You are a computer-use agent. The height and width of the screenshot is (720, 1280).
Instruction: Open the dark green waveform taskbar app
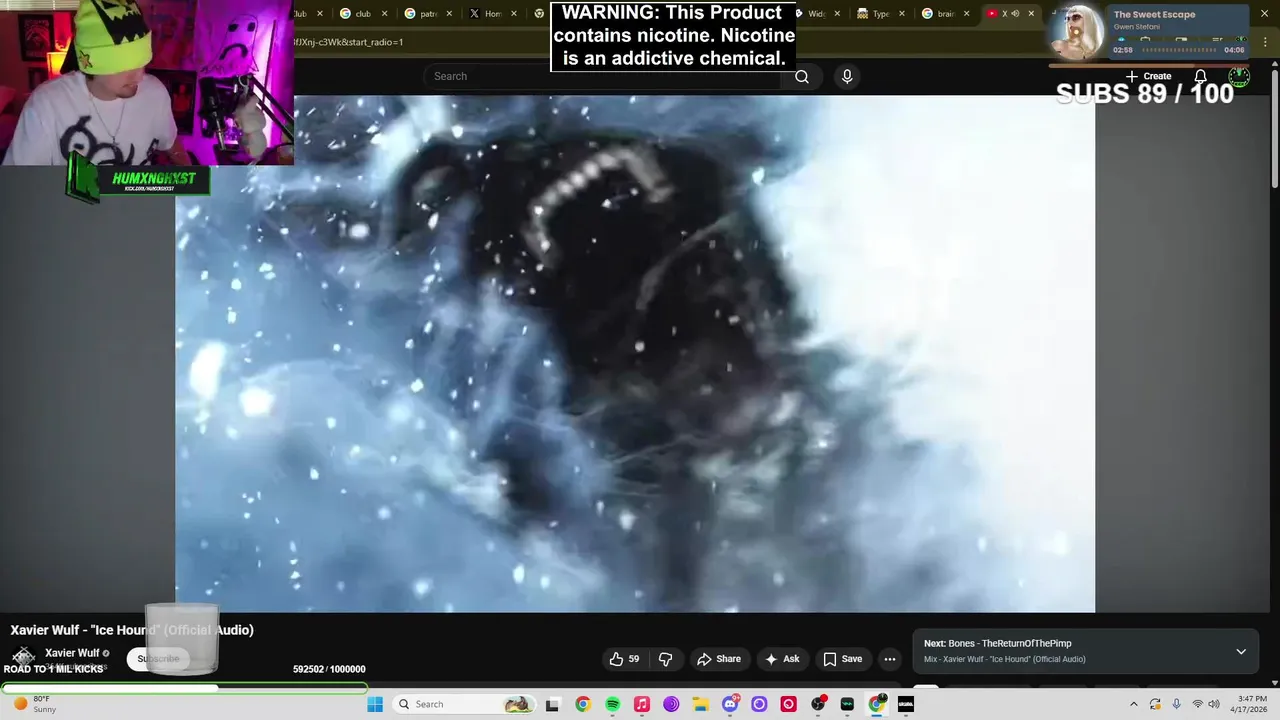847,704
